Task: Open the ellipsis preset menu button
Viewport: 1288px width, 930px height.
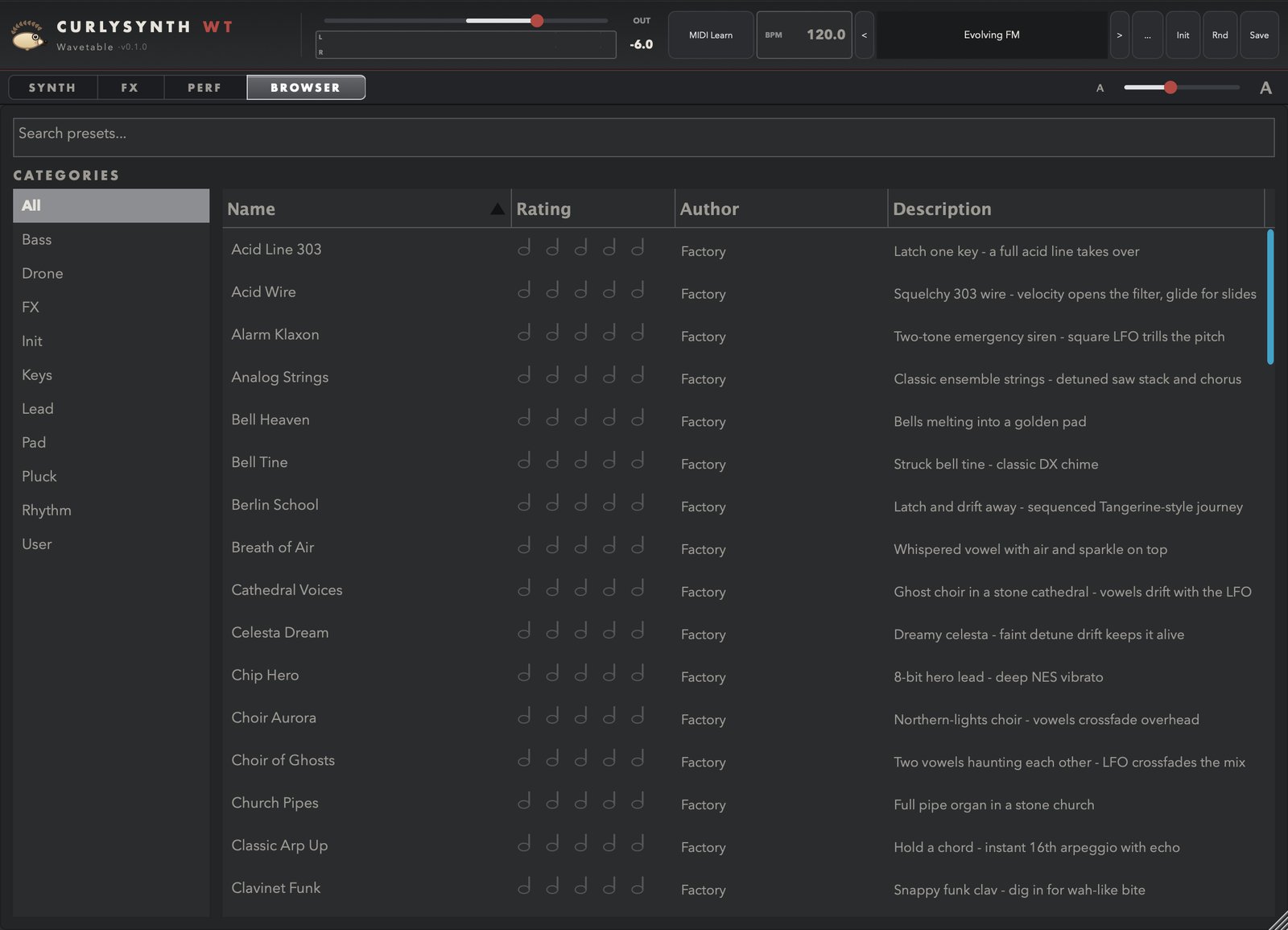Action: [x=1147, y=35]
